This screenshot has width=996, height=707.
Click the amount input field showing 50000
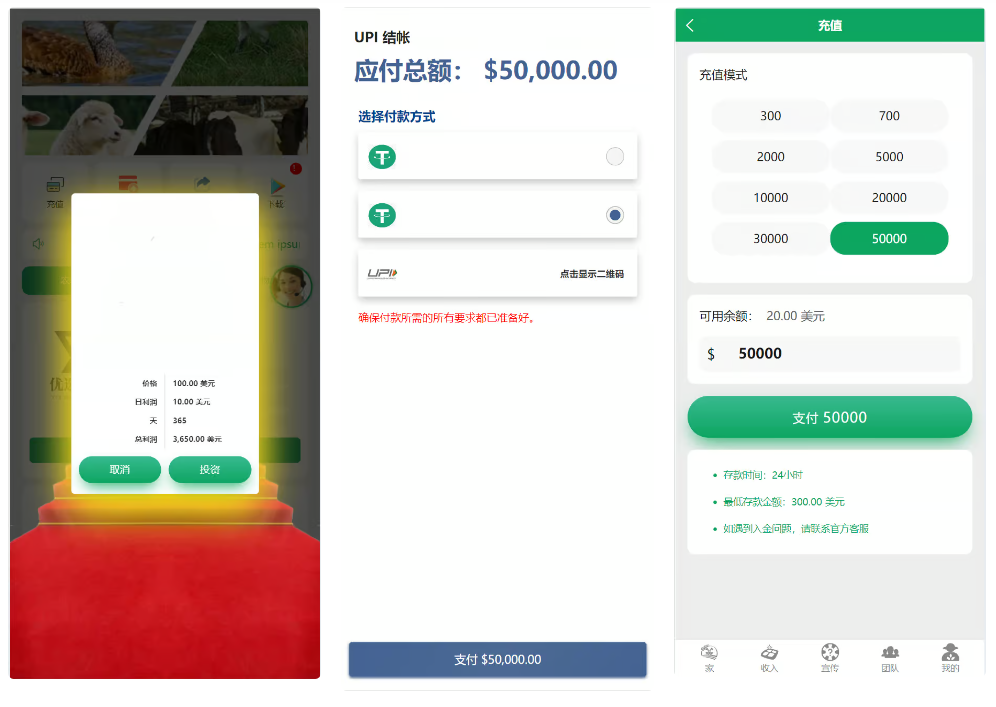pos(830,354)
